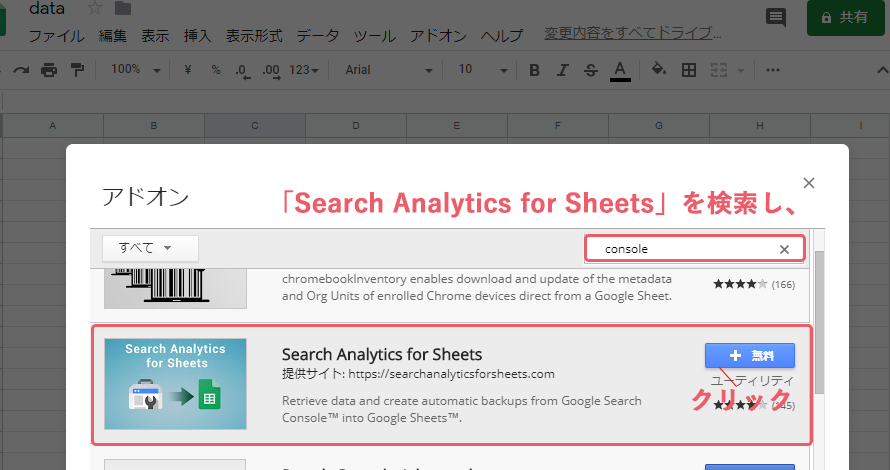Click the + 無料 button for Search Analytics
Screen dimensions: 890x470
(750, 356)
